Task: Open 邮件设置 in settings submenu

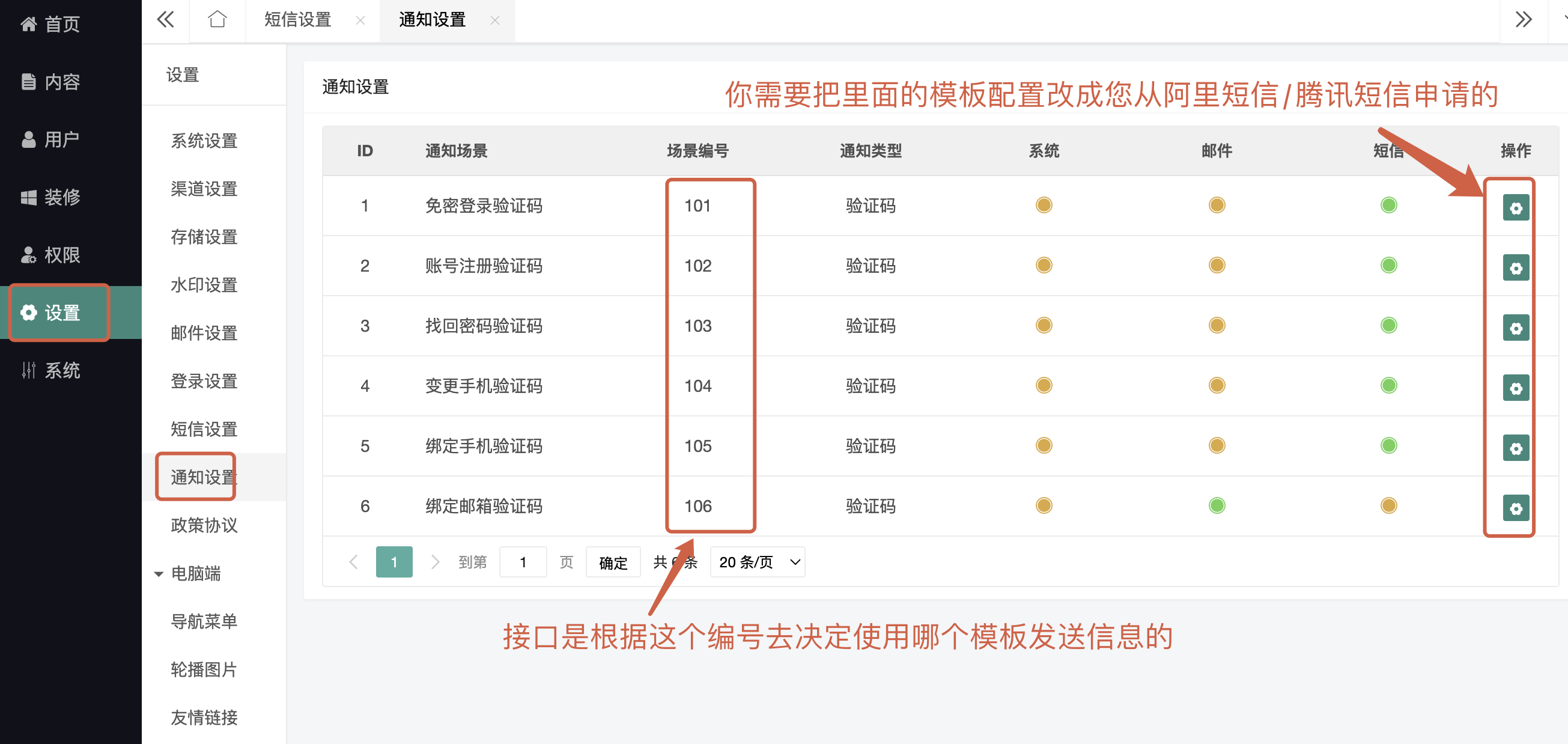Action: point(204,333)
